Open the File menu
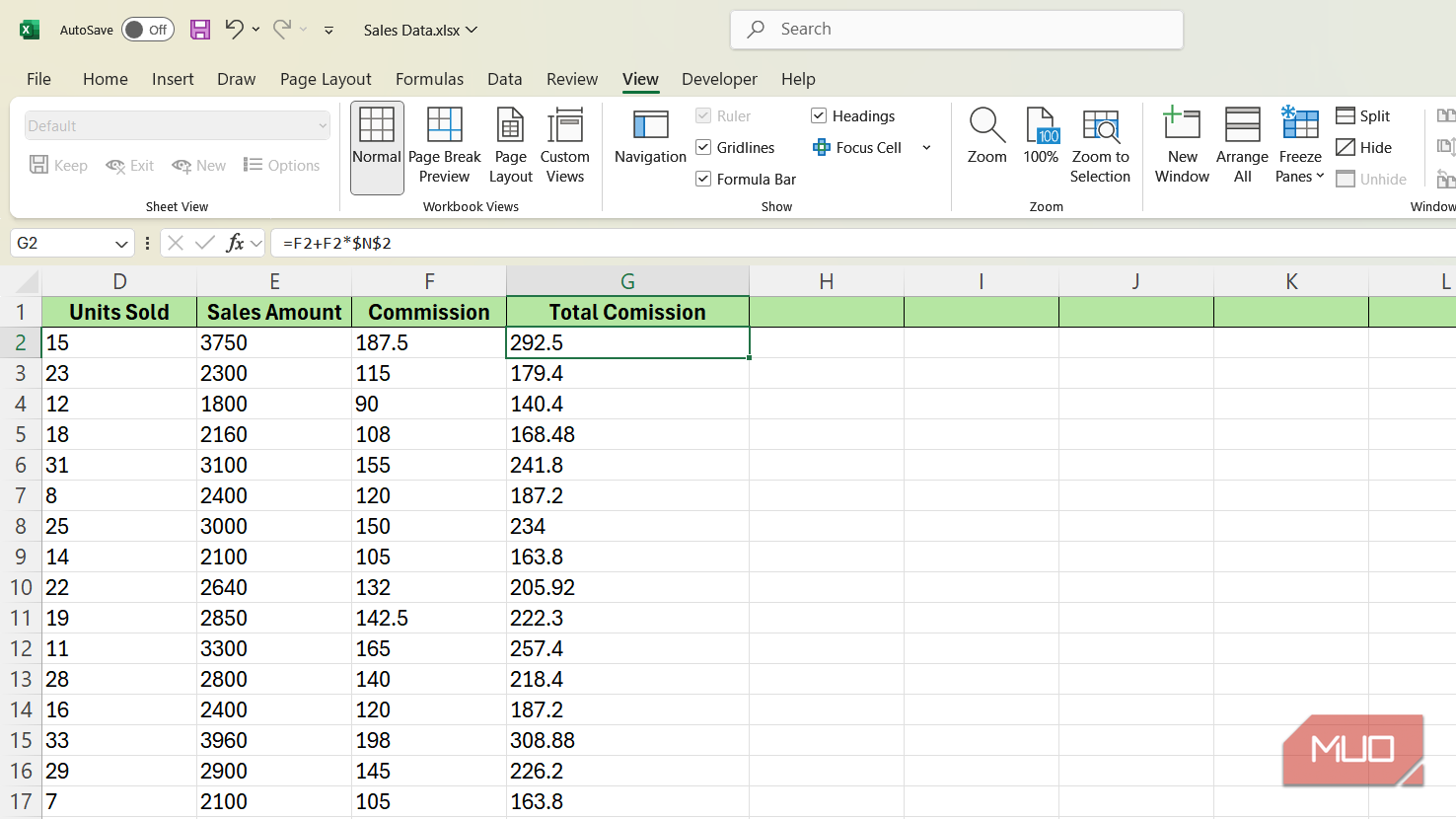 pyautogui.click(x=38, y=79)
